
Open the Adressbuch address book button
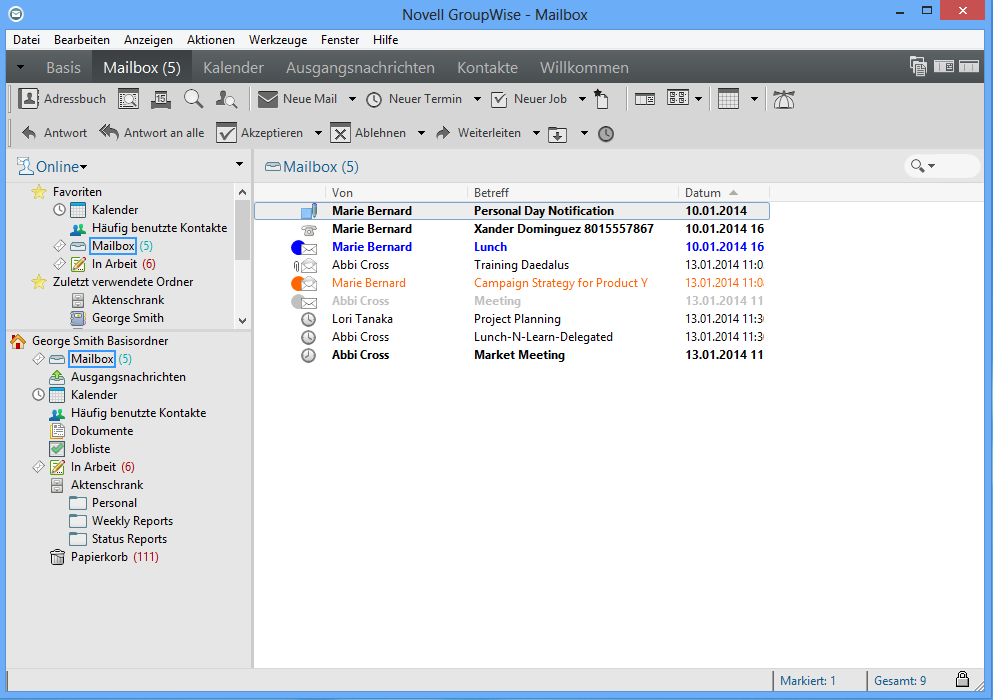(62, 99)
